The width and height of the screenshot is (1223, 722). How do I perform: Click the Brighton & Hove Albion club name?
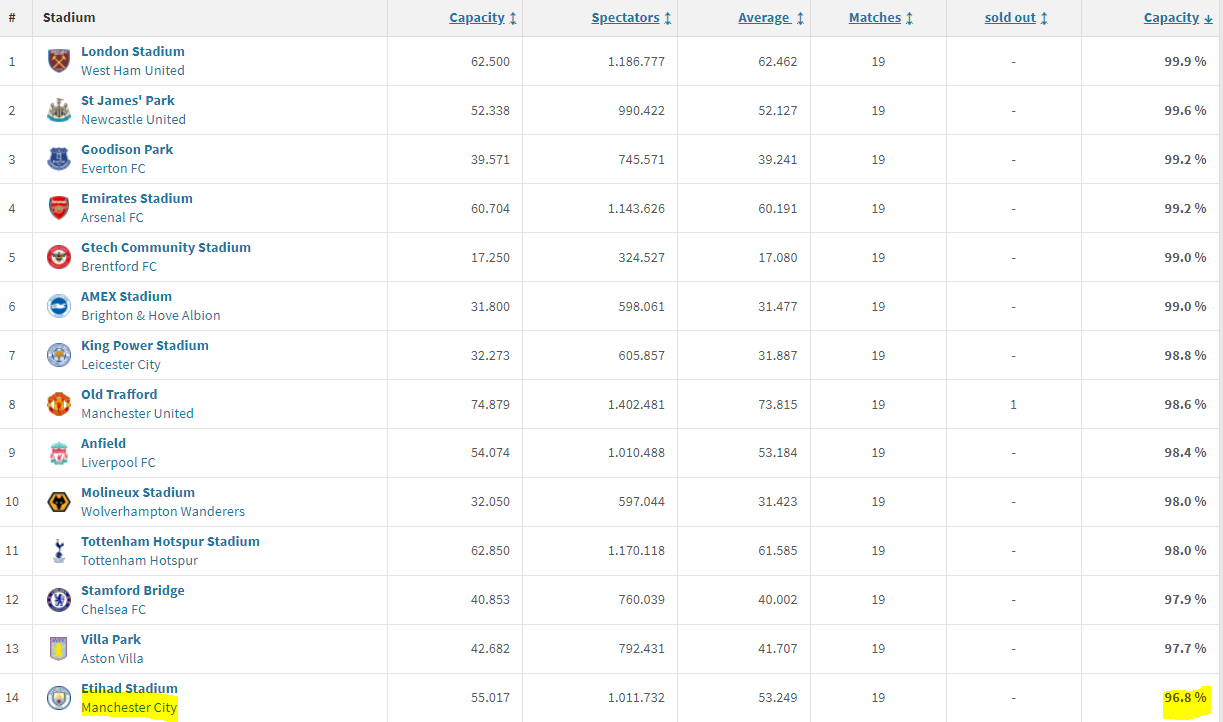click(x=151, y=316)
